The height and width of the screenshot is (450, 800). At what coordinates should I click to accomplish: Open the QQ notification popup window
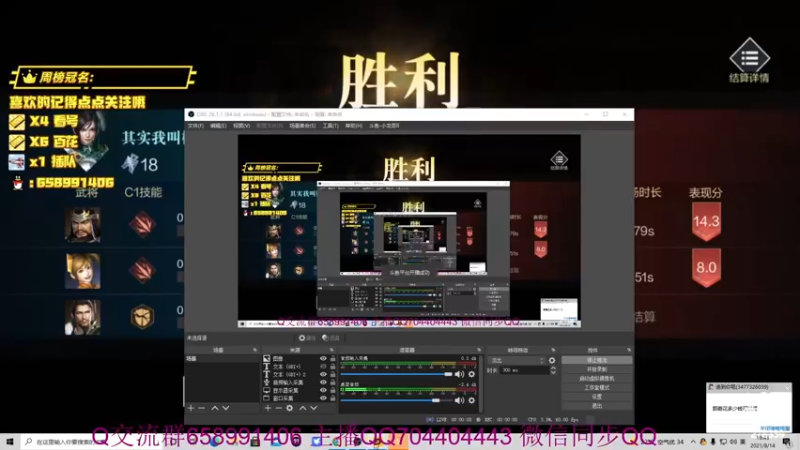pyautogui.click(x=749, y=408)
